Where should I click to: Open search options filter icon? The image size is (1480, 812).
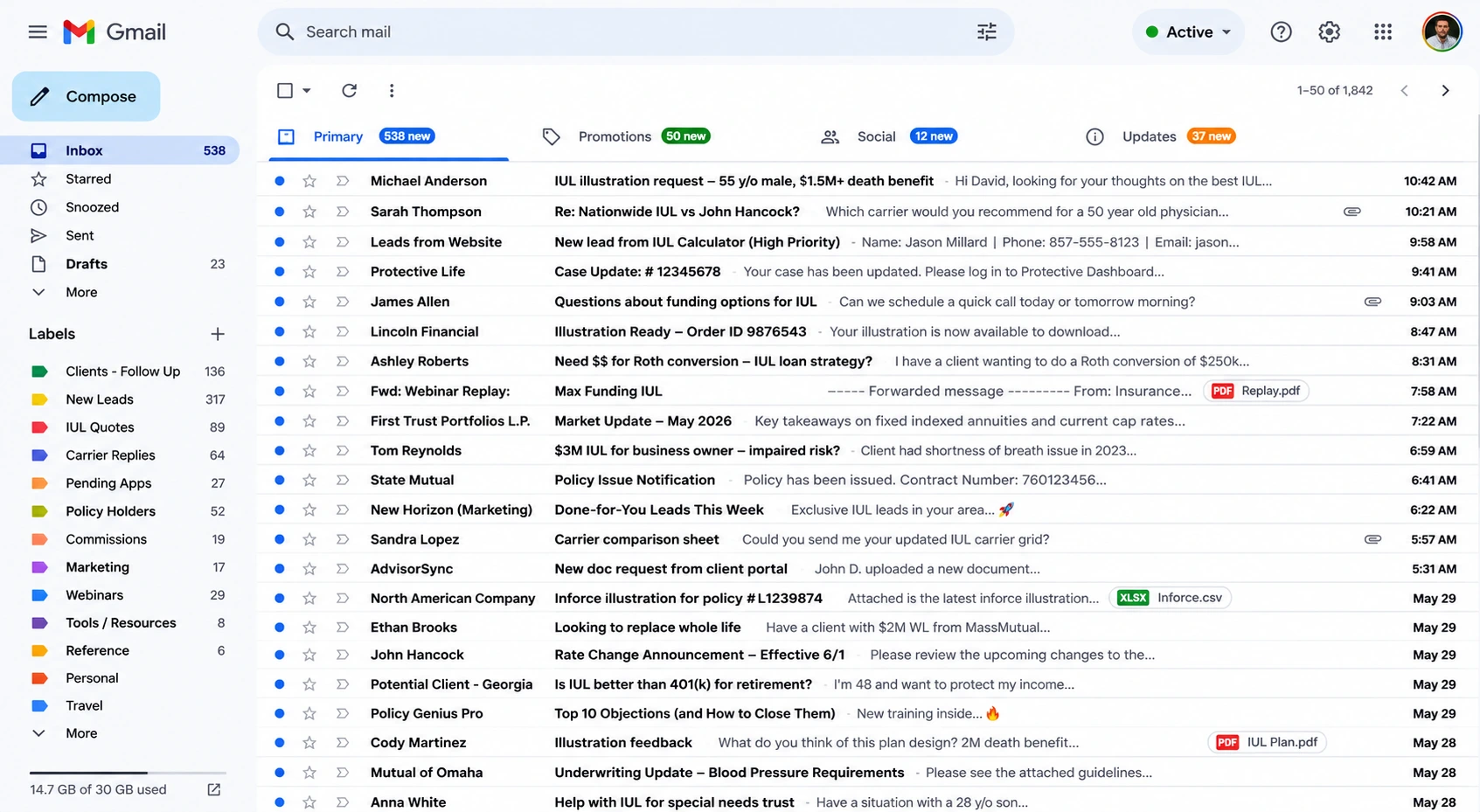(x=986, y=32)
